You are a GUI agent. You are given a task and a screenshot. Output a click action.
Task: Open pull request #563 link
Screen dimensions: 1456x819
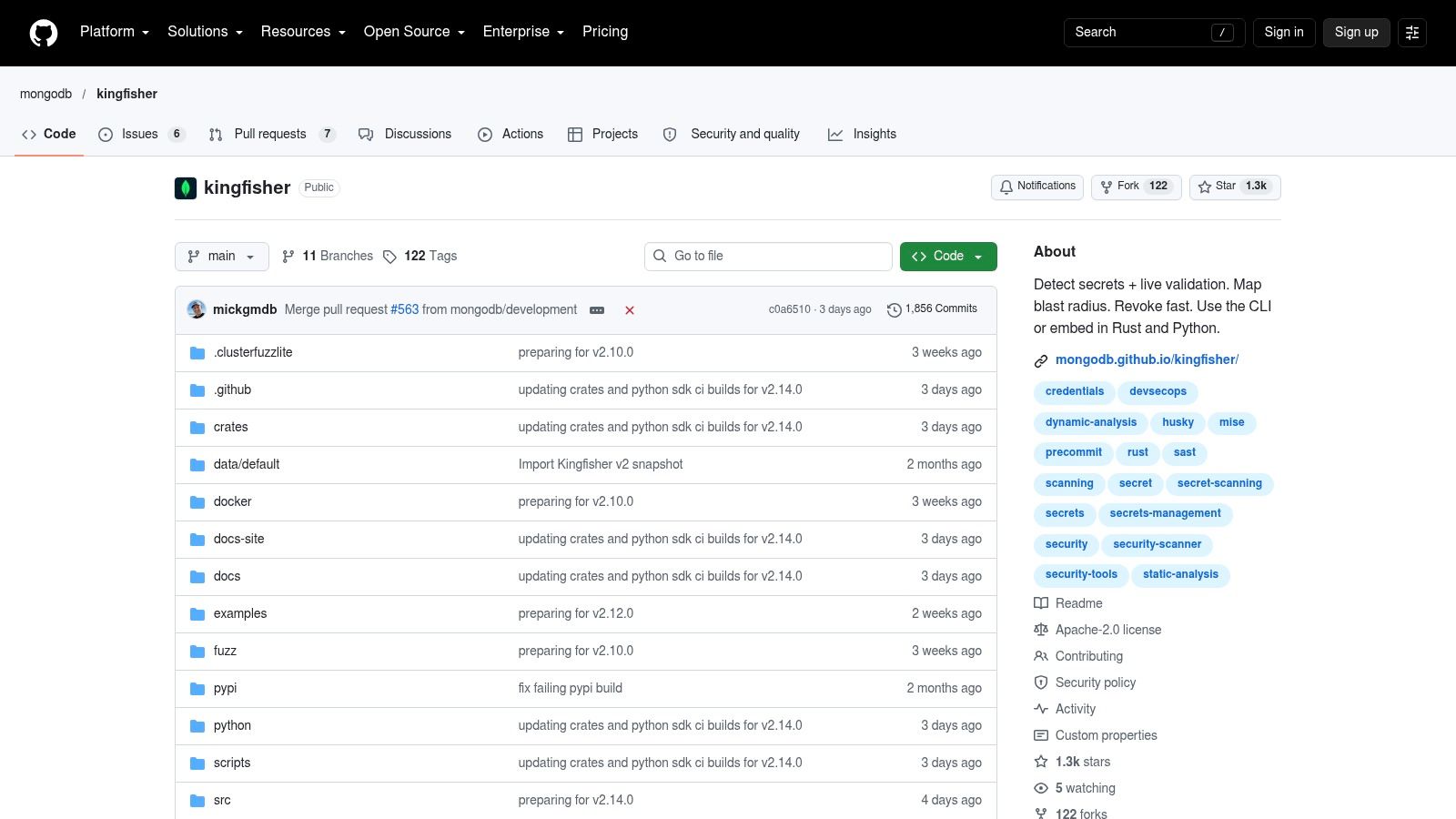[x=405, y=309]
